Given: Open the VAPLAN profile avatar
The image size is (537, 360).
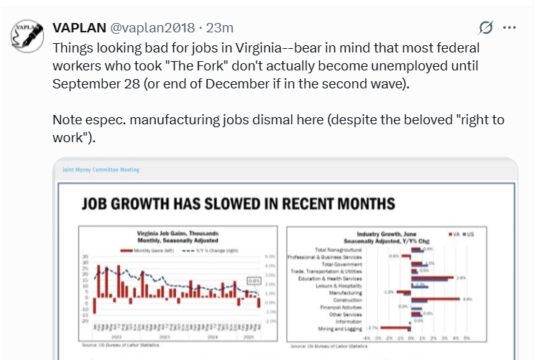Looking at the screenshot, I should pos(27,36).
